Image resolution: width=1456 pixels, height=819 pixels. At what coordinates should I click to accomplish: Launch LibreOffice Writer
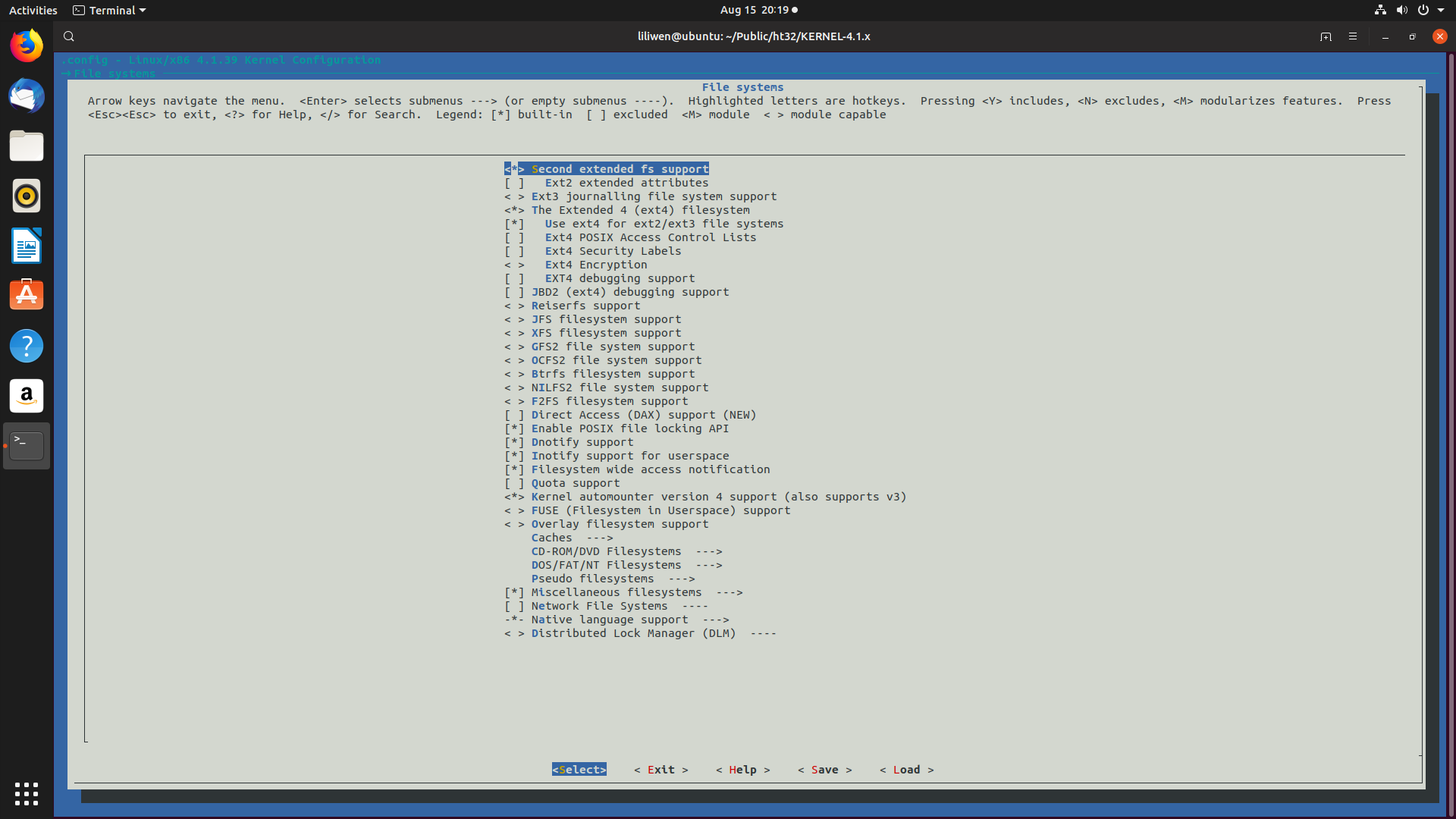[27, 246]
